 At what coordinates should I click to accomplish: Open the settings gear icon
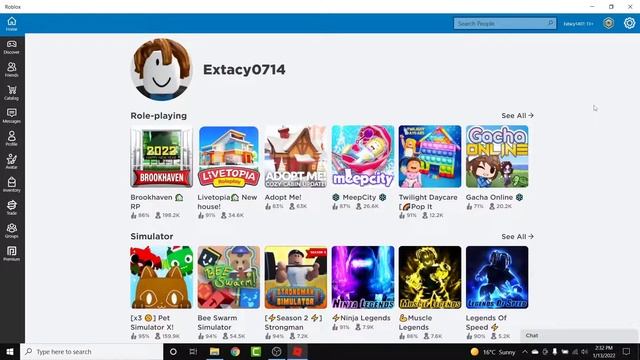pos(629,23)
